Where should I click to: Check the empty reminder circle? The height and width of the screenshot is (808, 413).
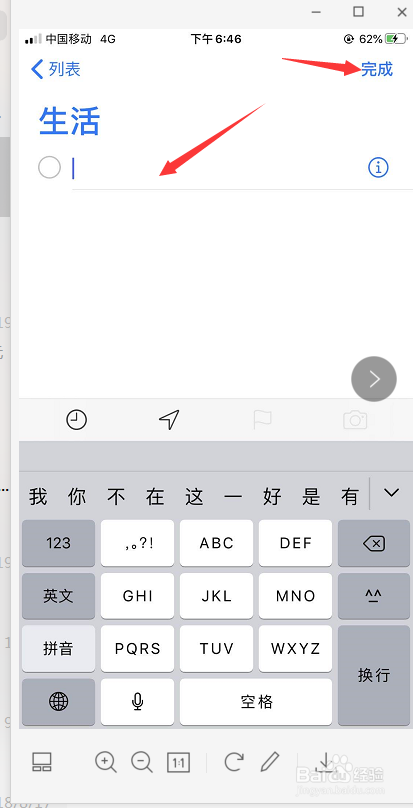tap(49, 167)
